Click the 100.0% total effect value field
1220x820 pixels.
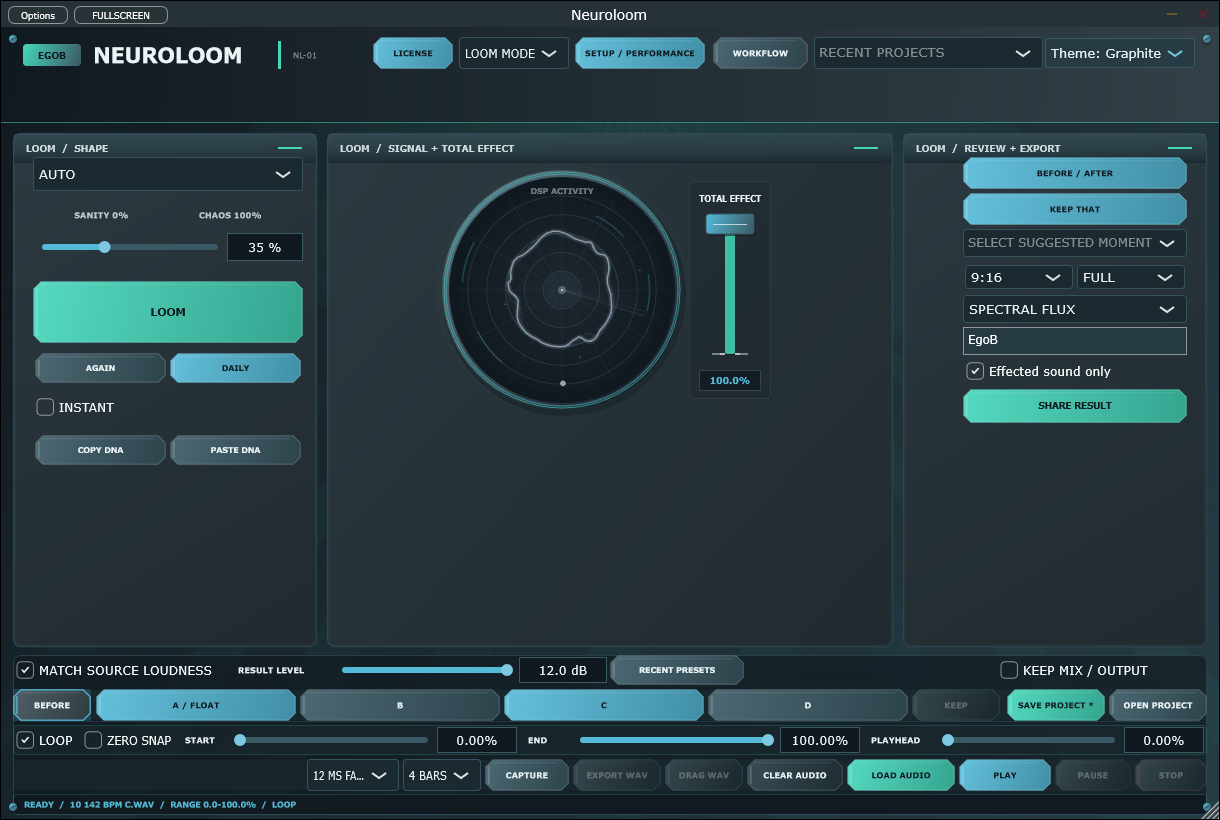pos(730,380)
